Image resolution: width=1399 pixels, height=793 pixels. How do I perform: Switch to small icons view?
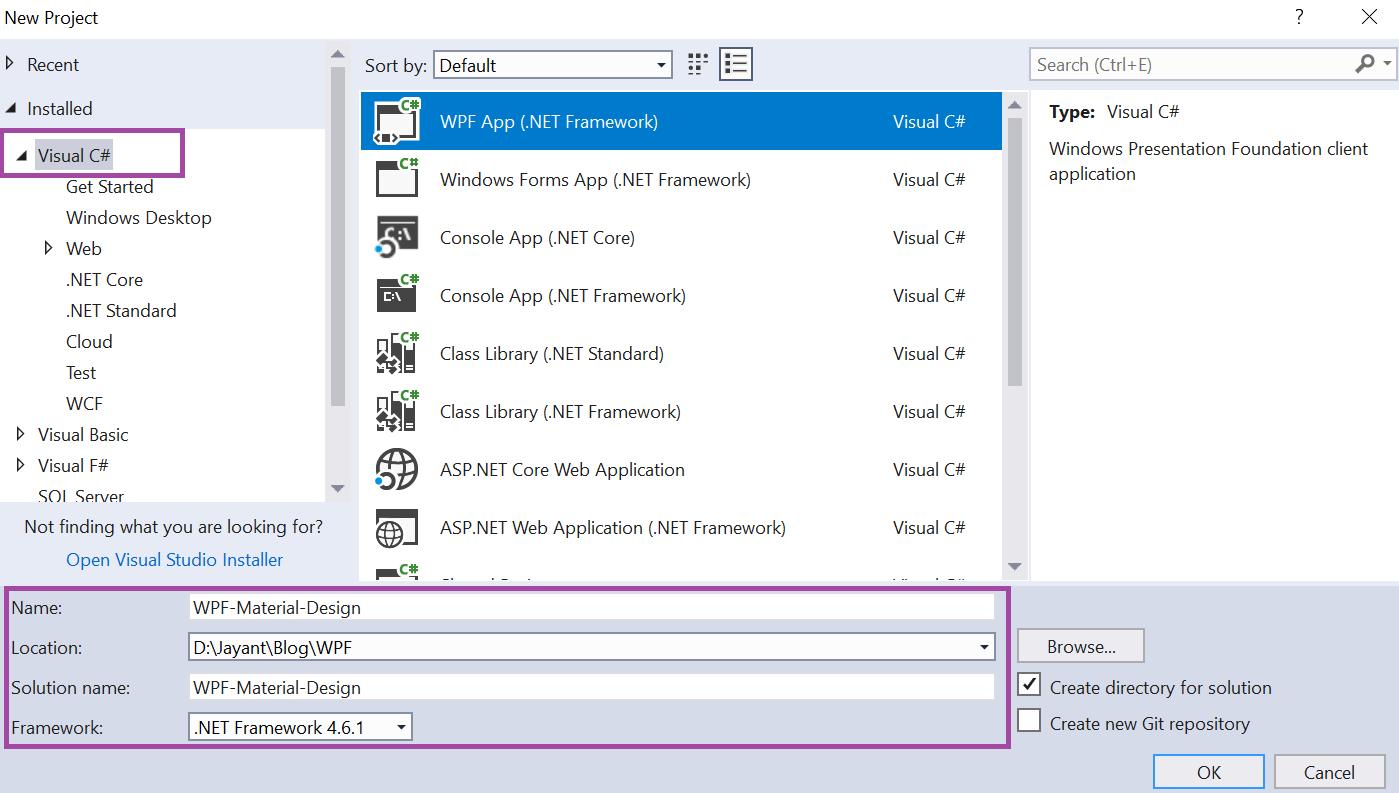[x=698, y=65]
